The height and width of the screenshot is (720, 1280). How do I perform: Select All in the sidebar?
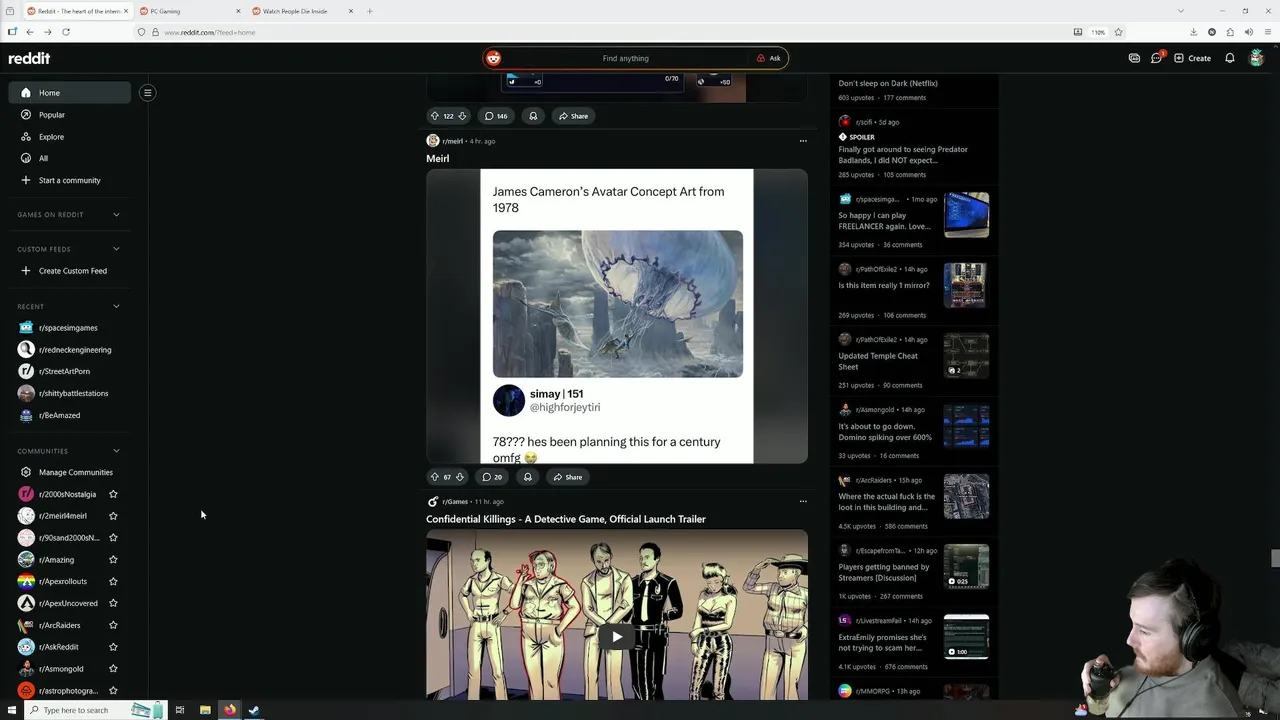pos(69,158)
